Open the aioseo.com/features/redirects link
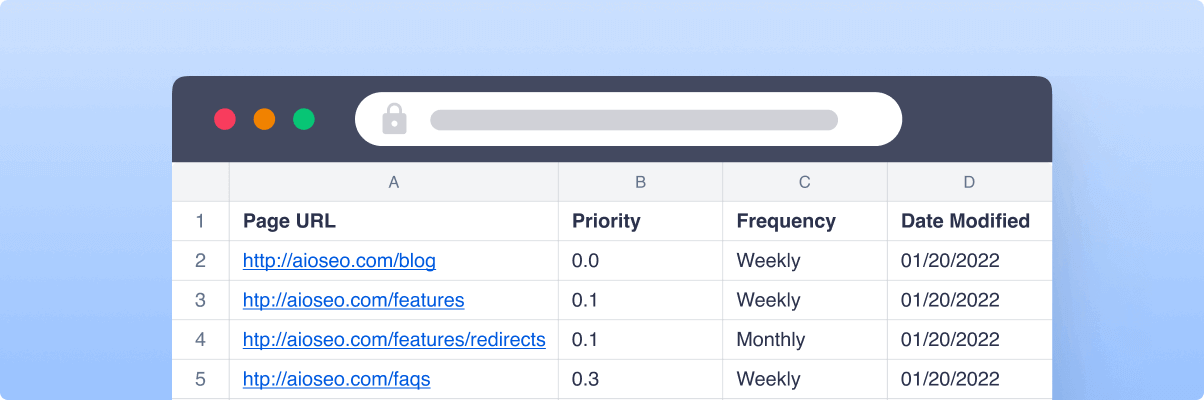Viewport: 1204px width, 400px height. tap(394, 340)
